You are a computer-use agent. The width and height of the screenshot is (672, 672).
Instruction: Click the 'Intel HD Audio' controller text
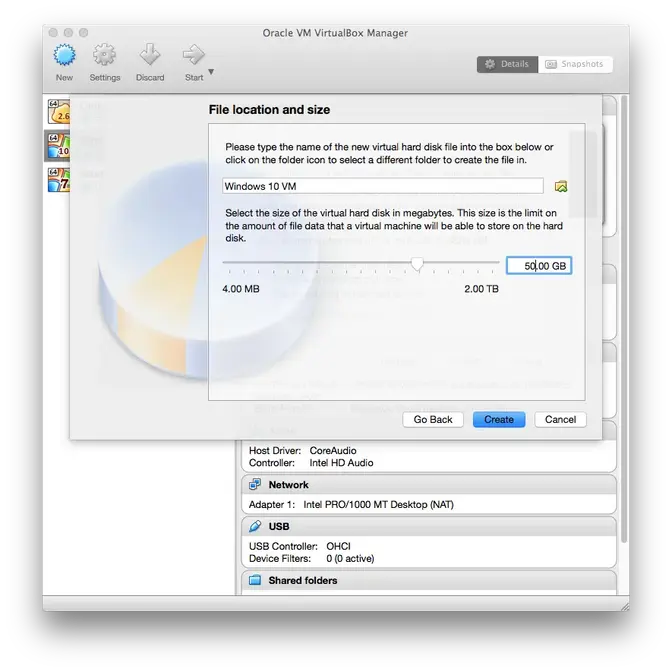pyautogui.click(x=341, y=463)
